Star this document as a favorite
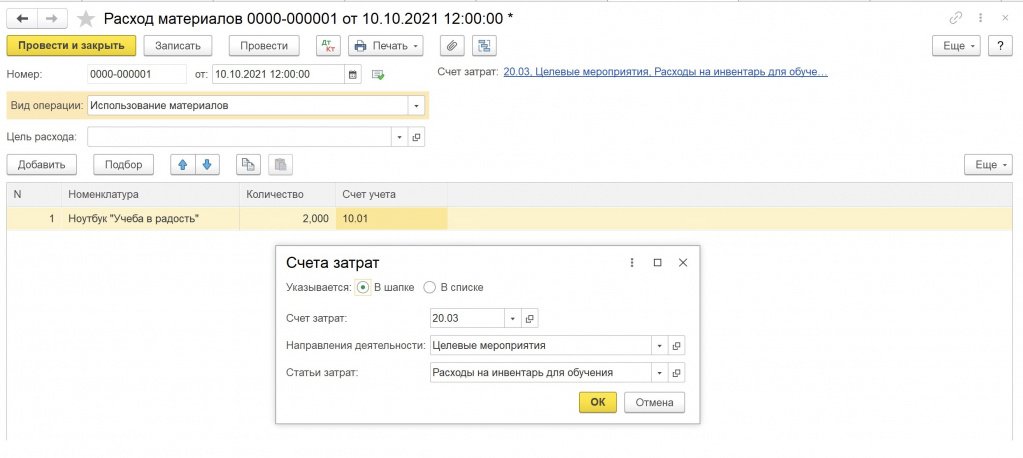This screenshot has height=458, width=1023. tap(87, 18)
